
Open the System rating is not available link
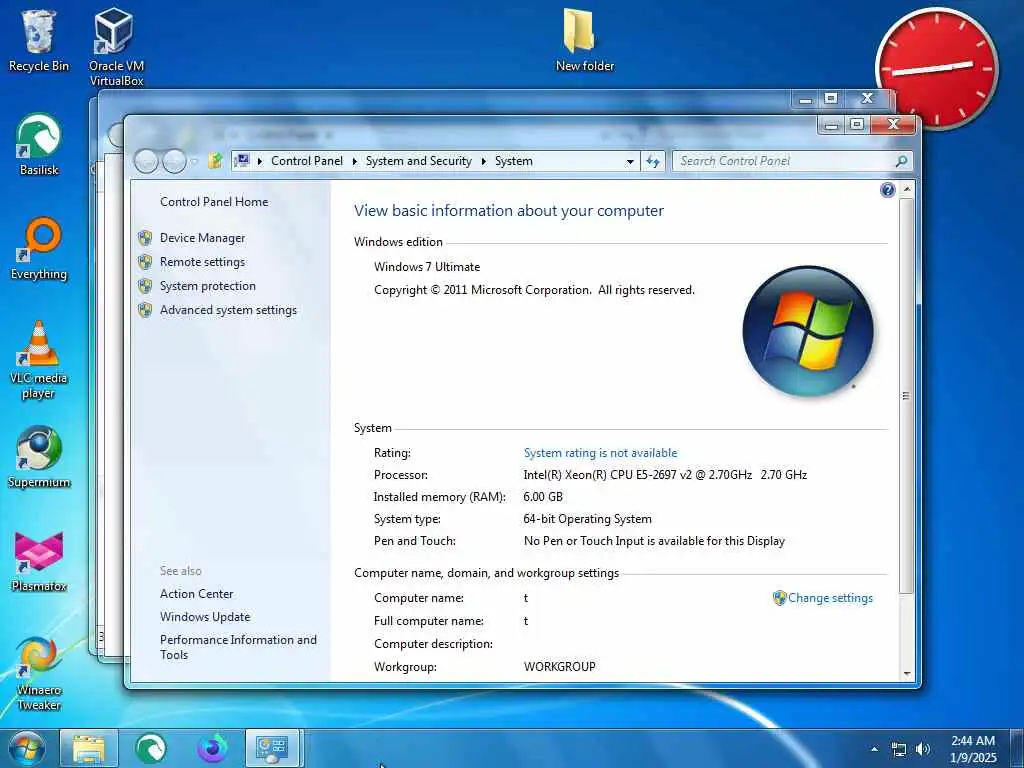coord(600,453)
